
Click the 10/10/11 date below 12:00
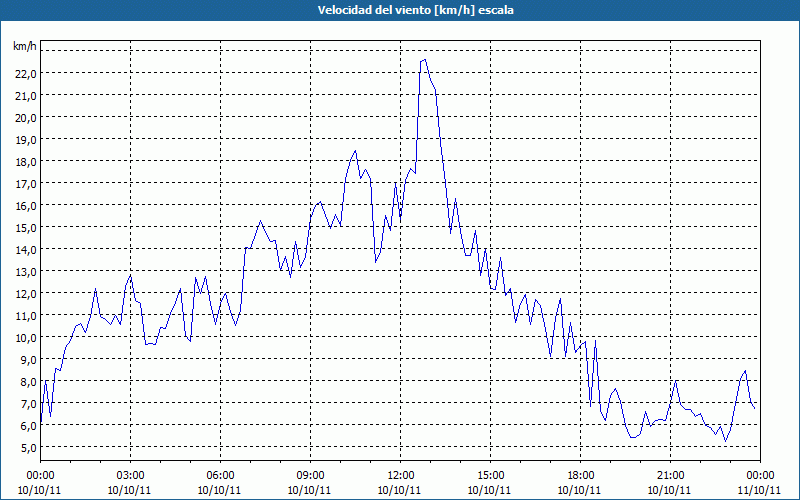click(400, 490)
